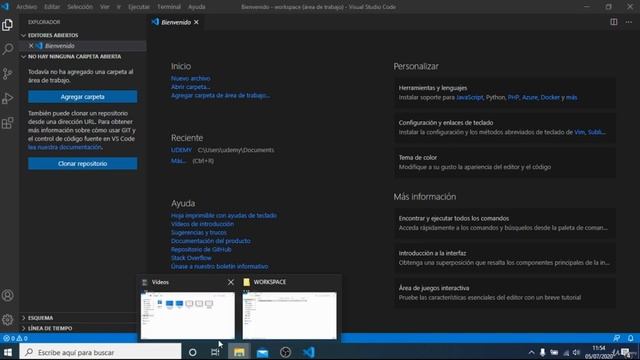This screenshot has height=360, width=640.
Task: Close Bienvenido in the open editors list
Action: tap(31, 46)
